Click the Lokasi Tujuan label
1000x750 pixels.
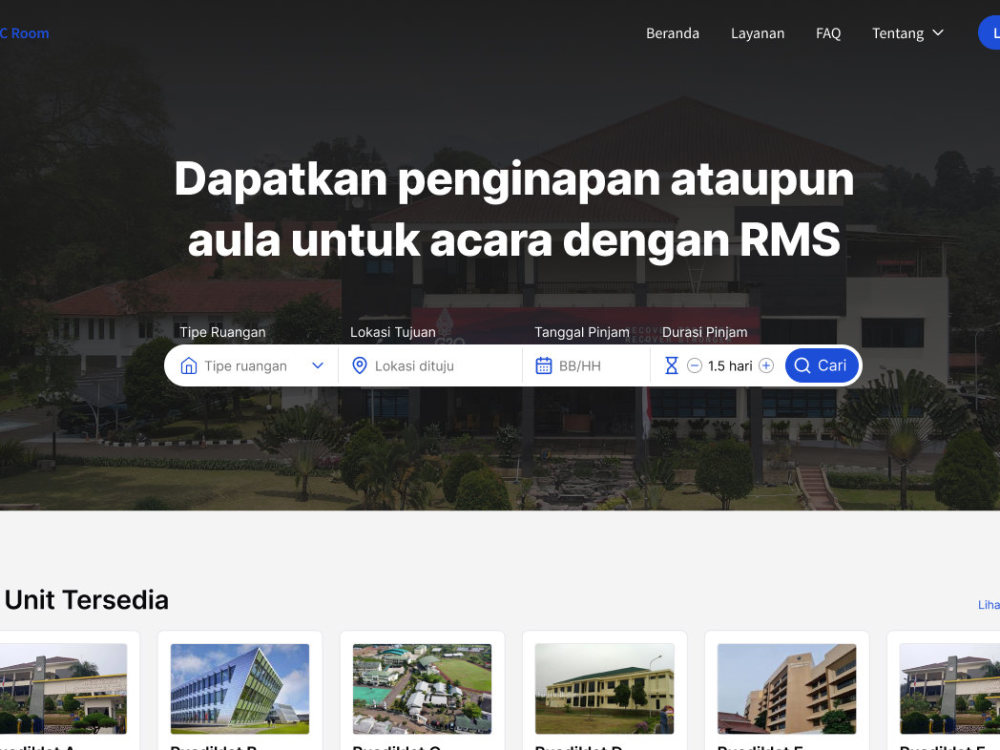(x=393, y=332)
